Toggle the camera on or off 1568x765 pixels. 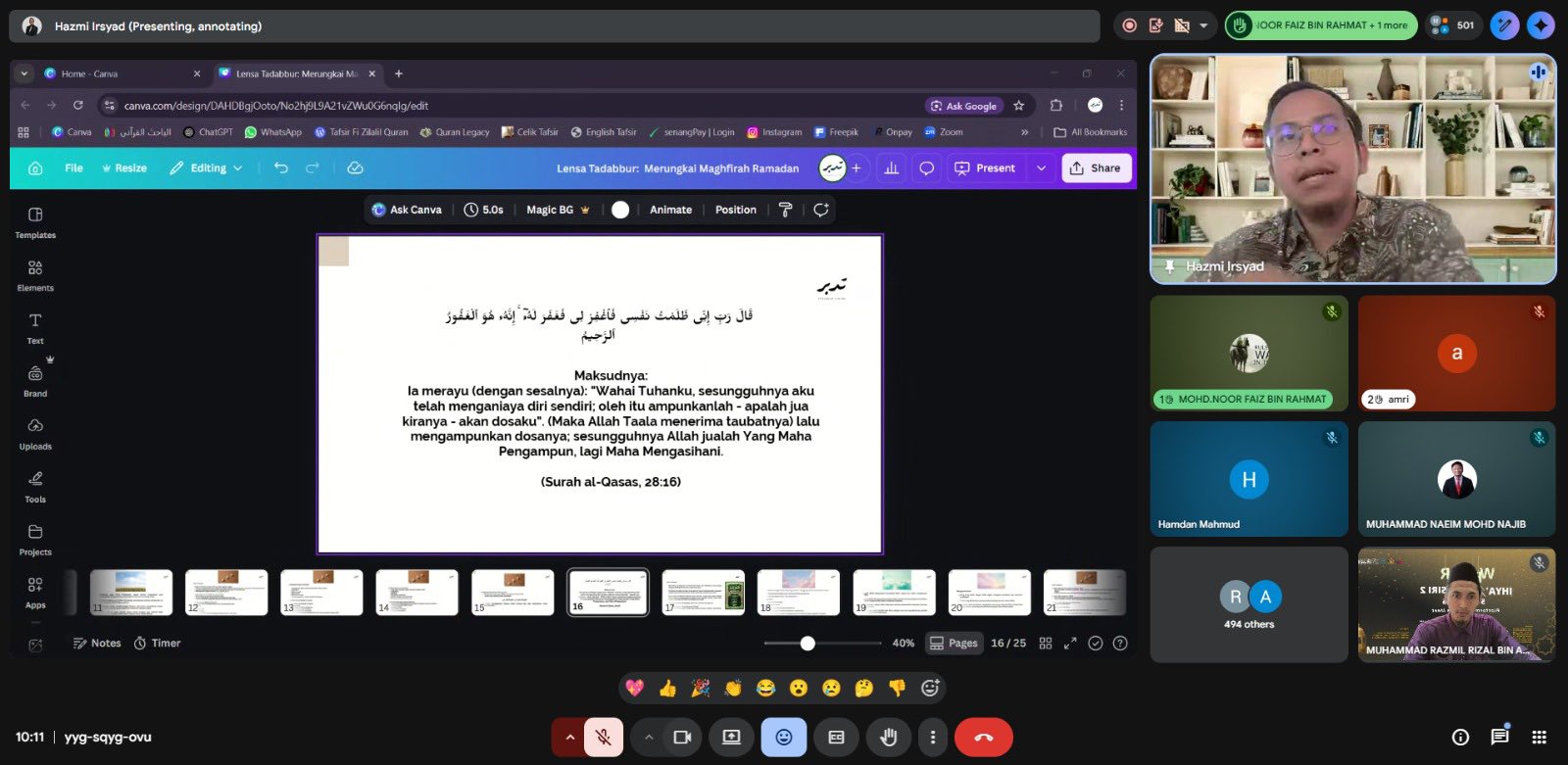click(682, 738)
